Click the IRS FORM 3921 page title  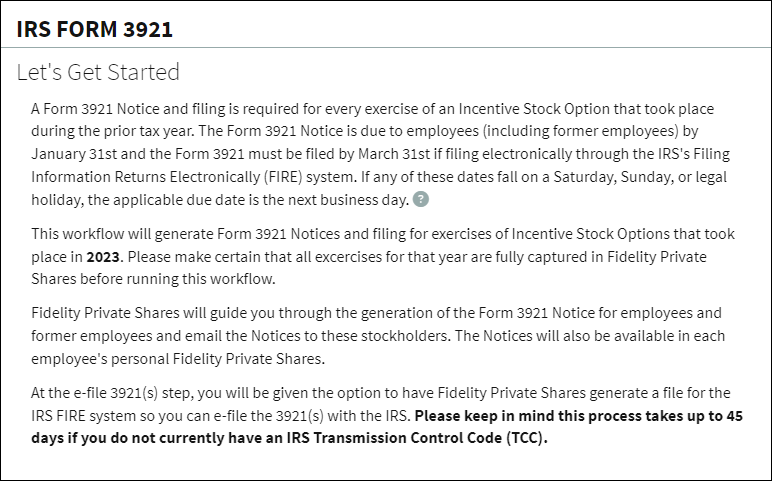coord(95,29)
